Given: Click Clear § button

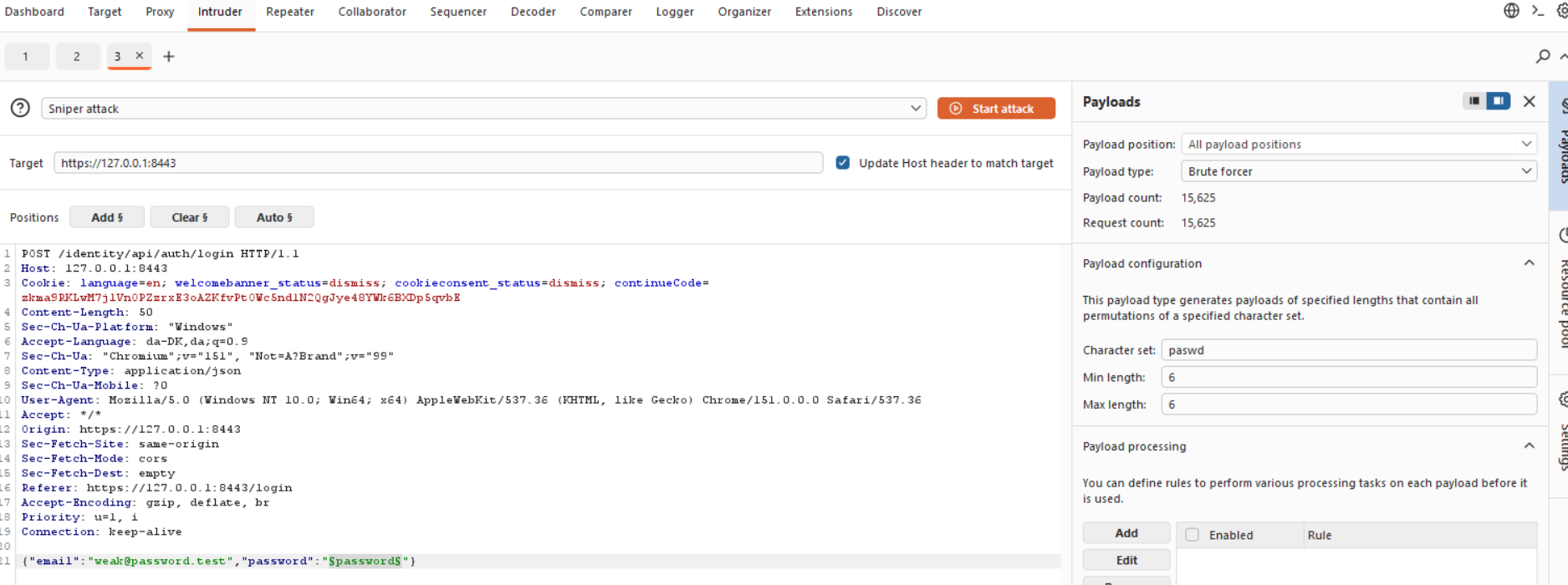Looking at the screenshot, I should pyautogui.click(x=190, y=217).
